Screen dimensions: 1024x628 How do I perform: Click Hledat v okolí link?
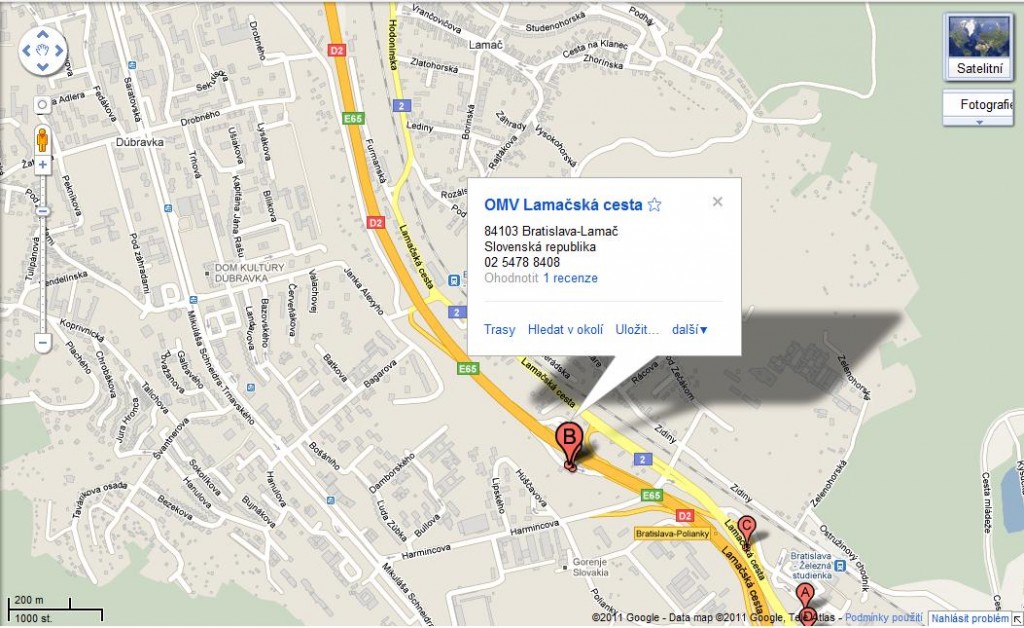click(566, 330)
